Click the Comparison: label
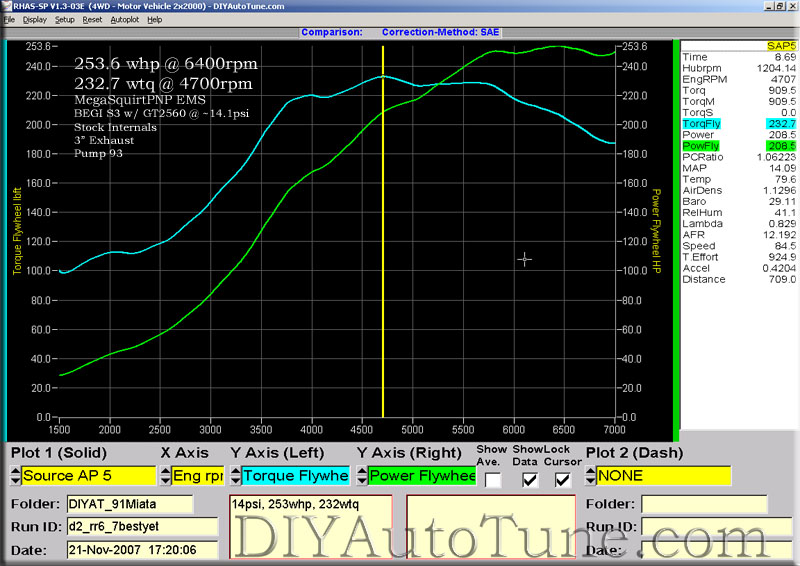 [x=332, y=32]
